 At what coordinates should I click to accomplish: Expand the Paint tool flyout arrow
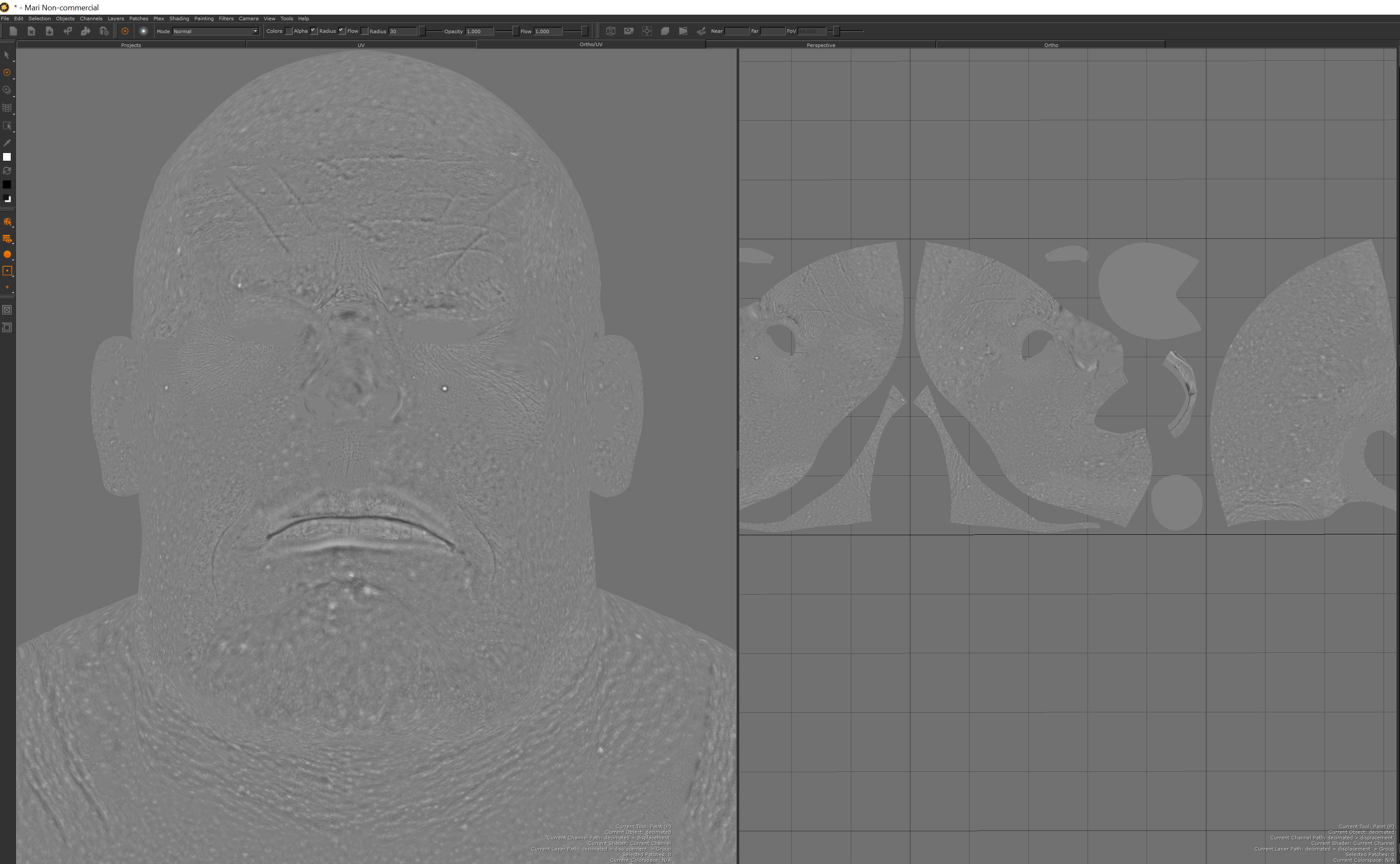coord(14,79)
